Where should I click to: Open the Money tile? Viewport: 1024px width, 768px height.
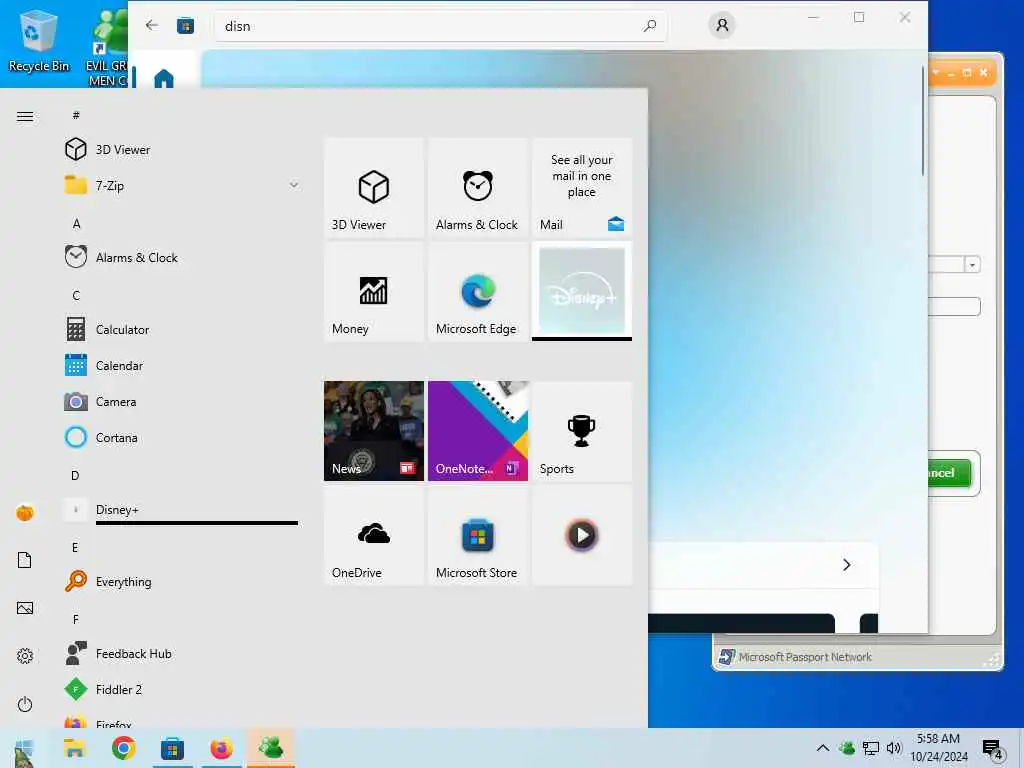tap(374, 292)
